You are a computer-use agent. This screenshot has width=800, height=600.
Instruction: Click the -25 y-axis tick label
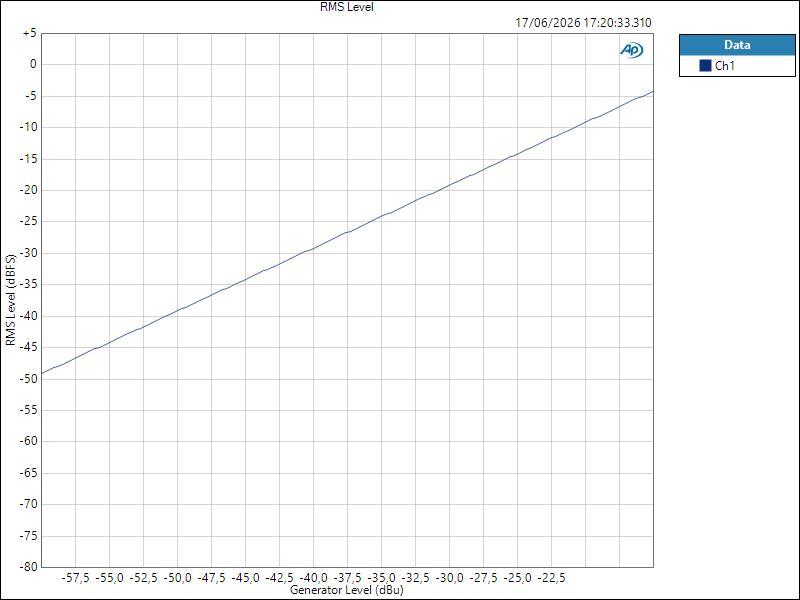[28, 221]
